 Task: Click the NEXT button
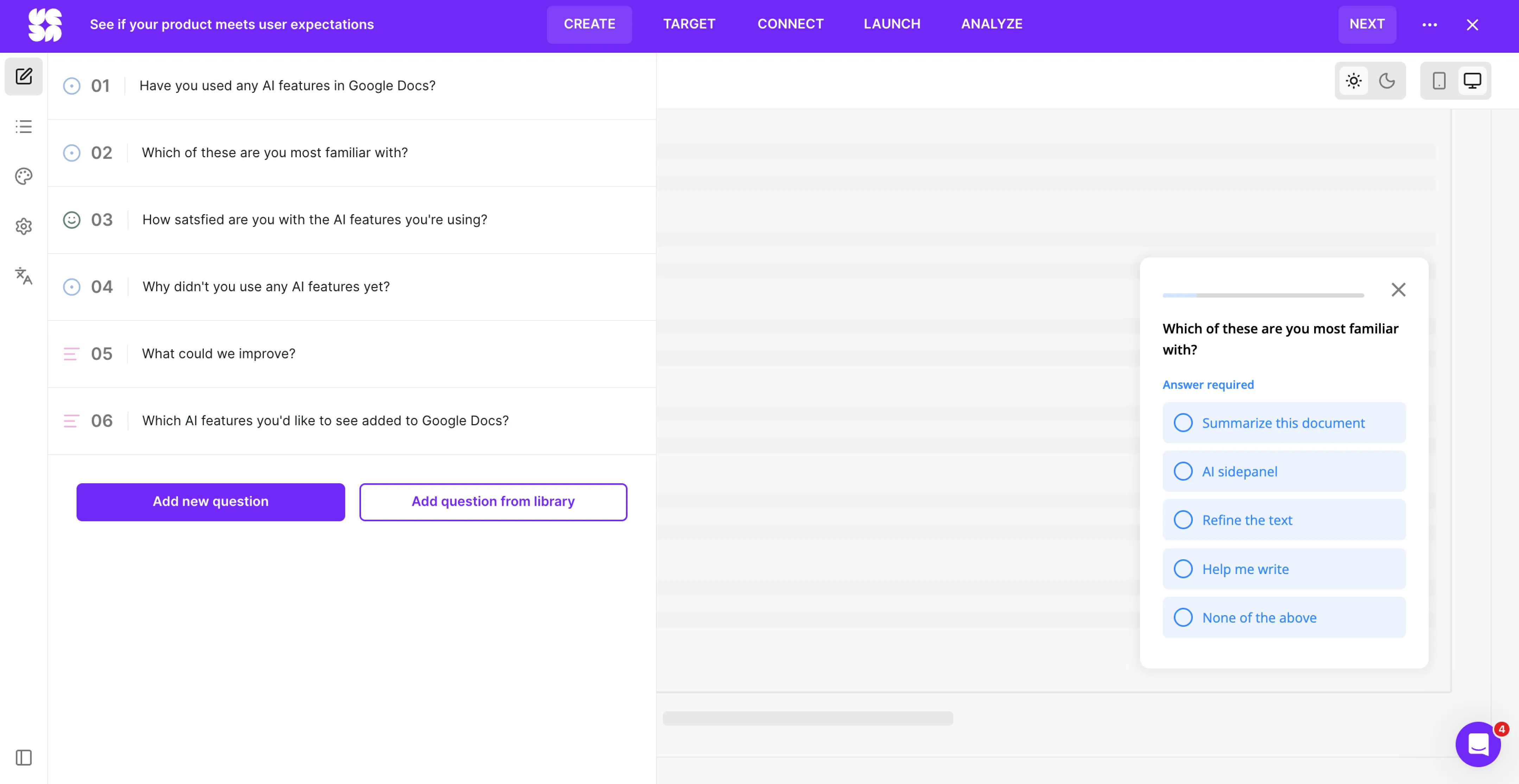point(1367,24)
